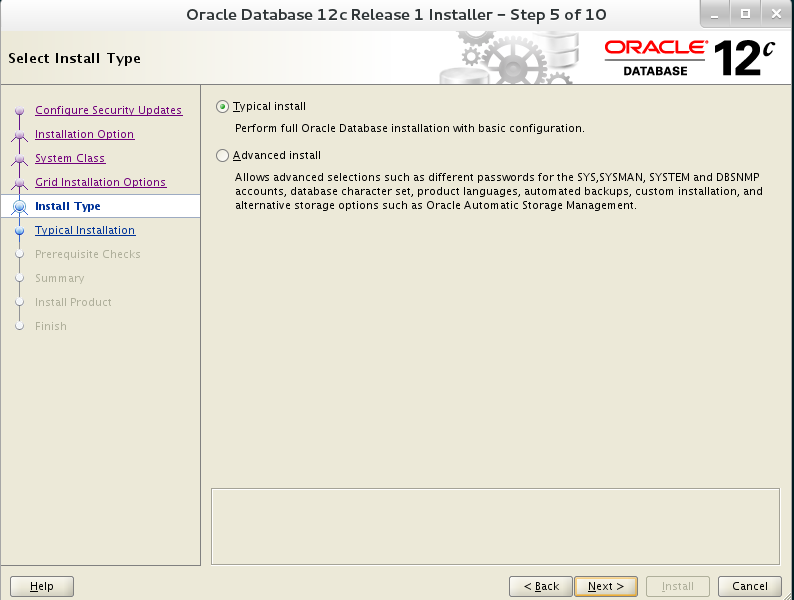Select the Advanced install radio button
Screen dimensions: 794x600
[222, 155]
